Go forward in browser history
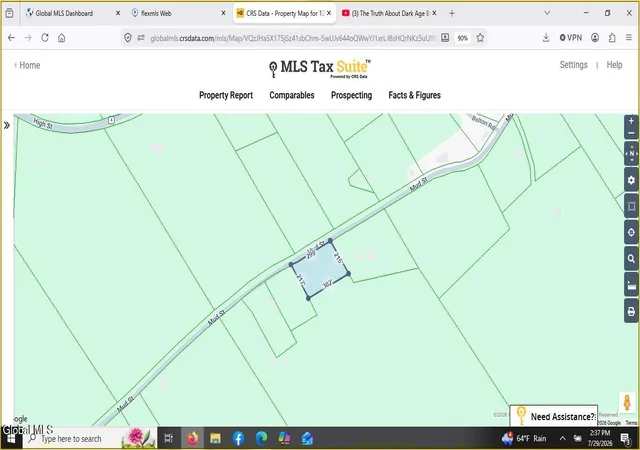This screenshot has width=640, height=450. coord(28,38)
